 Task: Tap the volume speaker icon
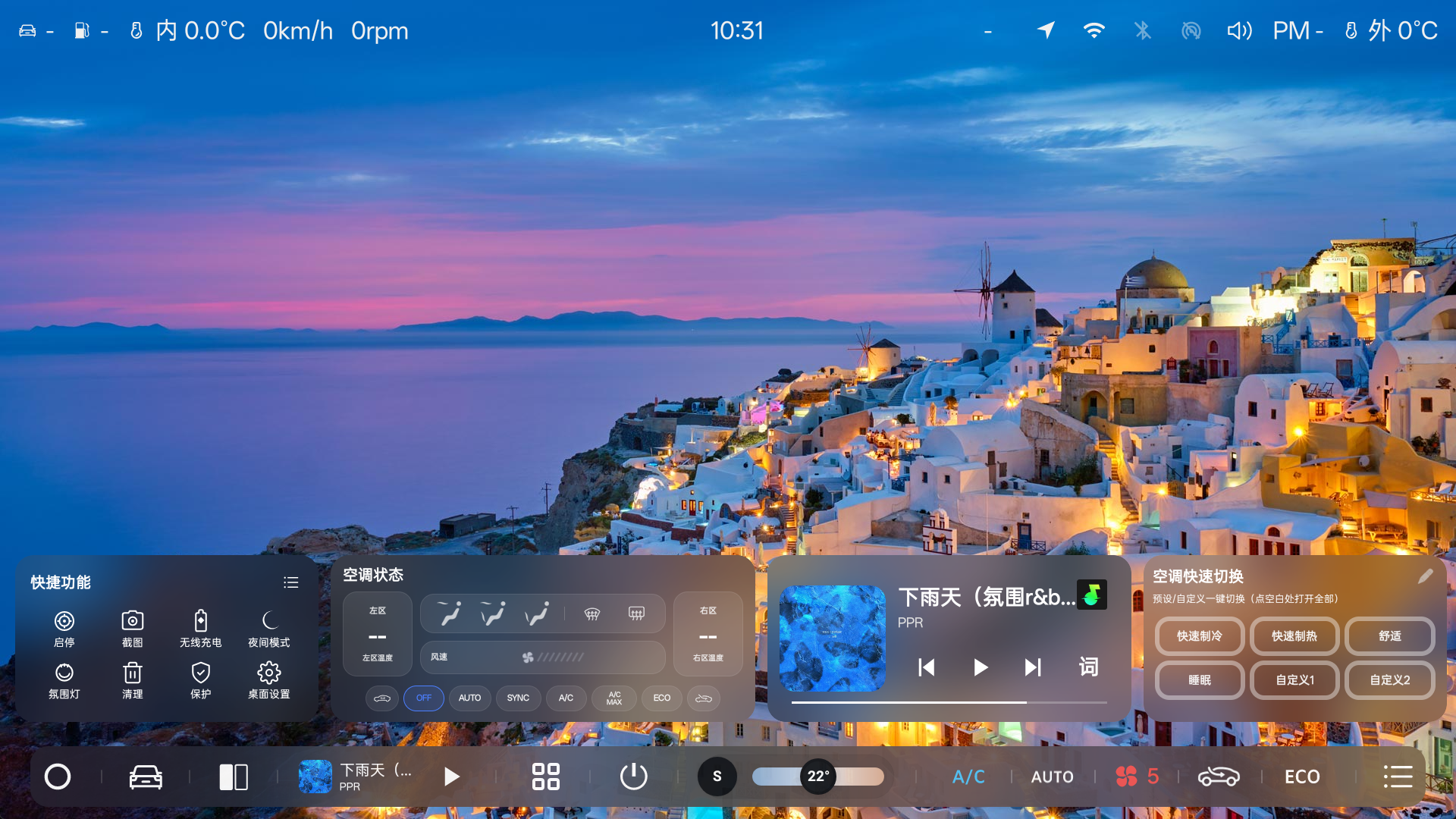point(1239,30)
